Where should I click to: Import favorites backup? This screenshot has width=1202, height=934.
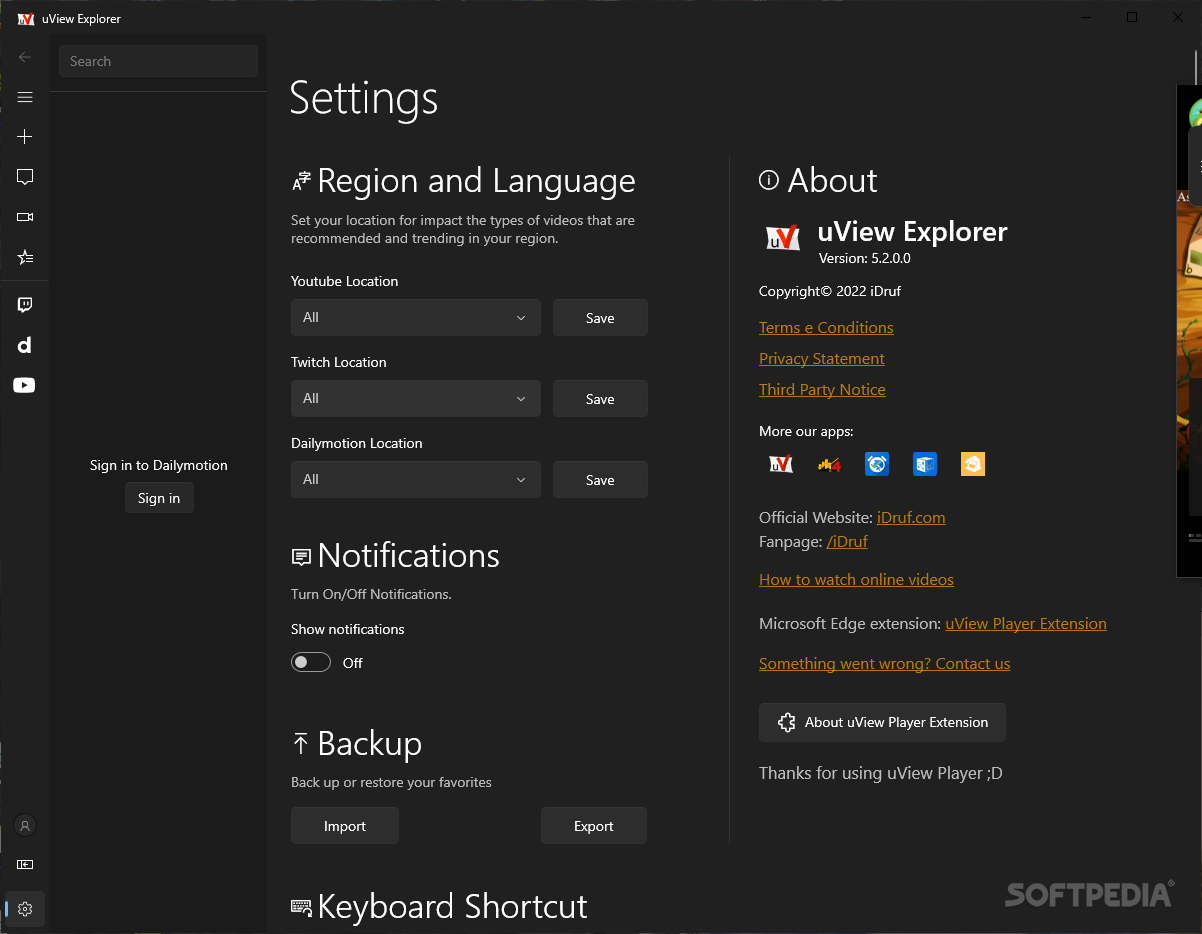coord(345,826)
